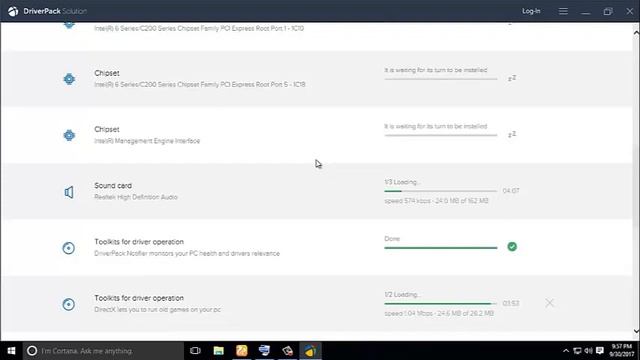Click the vertical scrollbar up arrow
The height and width of the screenshot is (360, 640).
tap(636, 33)
